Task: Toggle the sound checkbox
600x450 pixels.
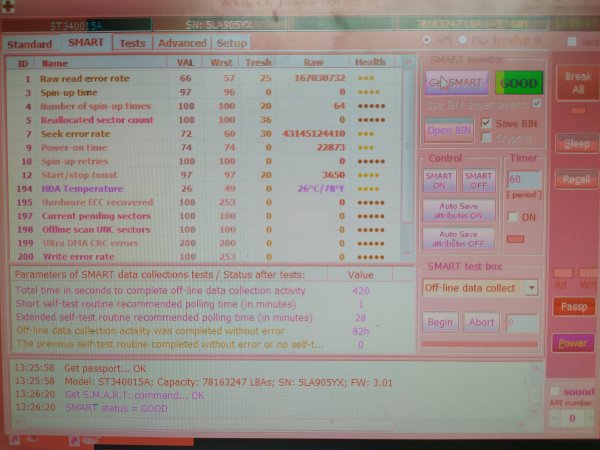Action: pos(555,392)
